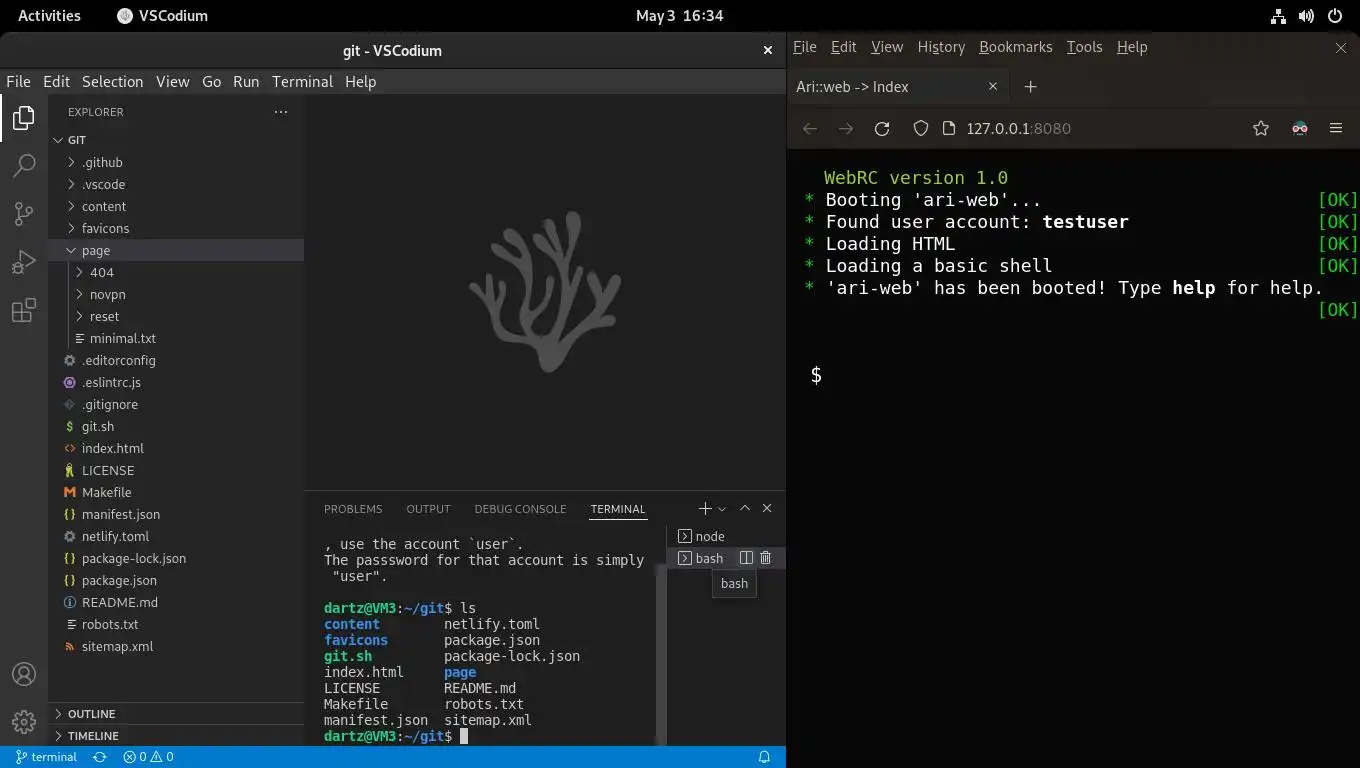Open the Run menu in VSCodium
The image size is (1360, 768).
[246, 82]
